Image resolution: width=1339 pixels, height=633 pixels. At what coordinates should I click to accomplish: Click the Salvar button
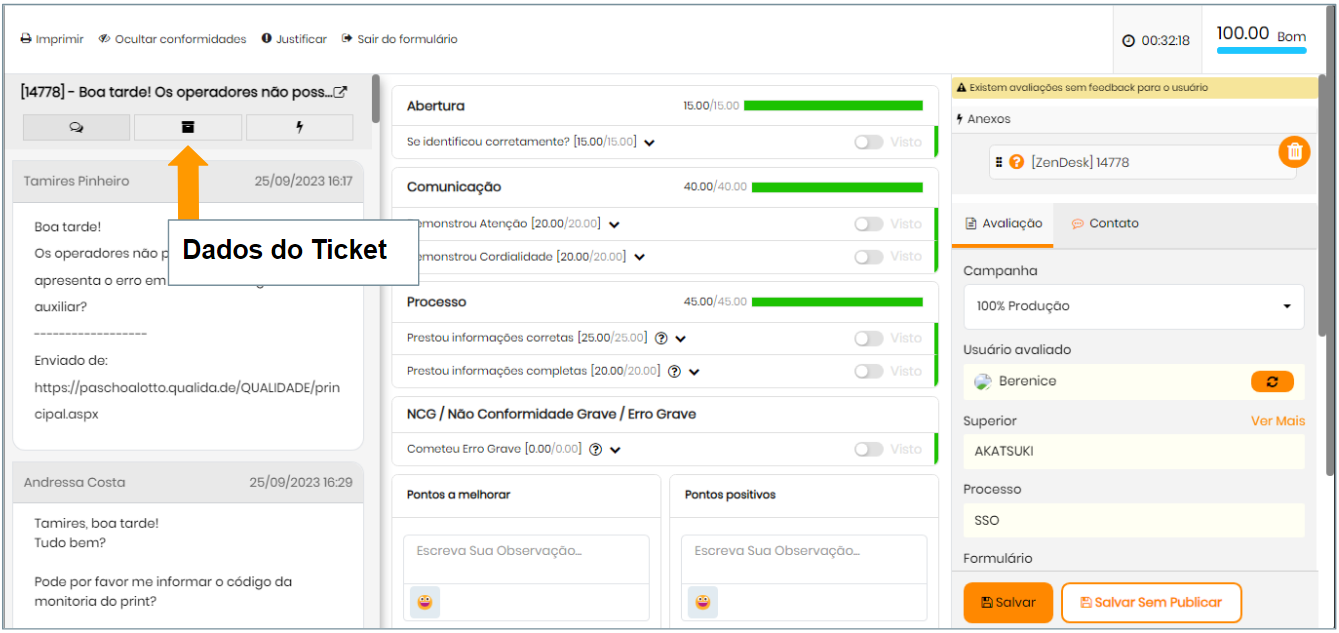tap(1008, 602)
